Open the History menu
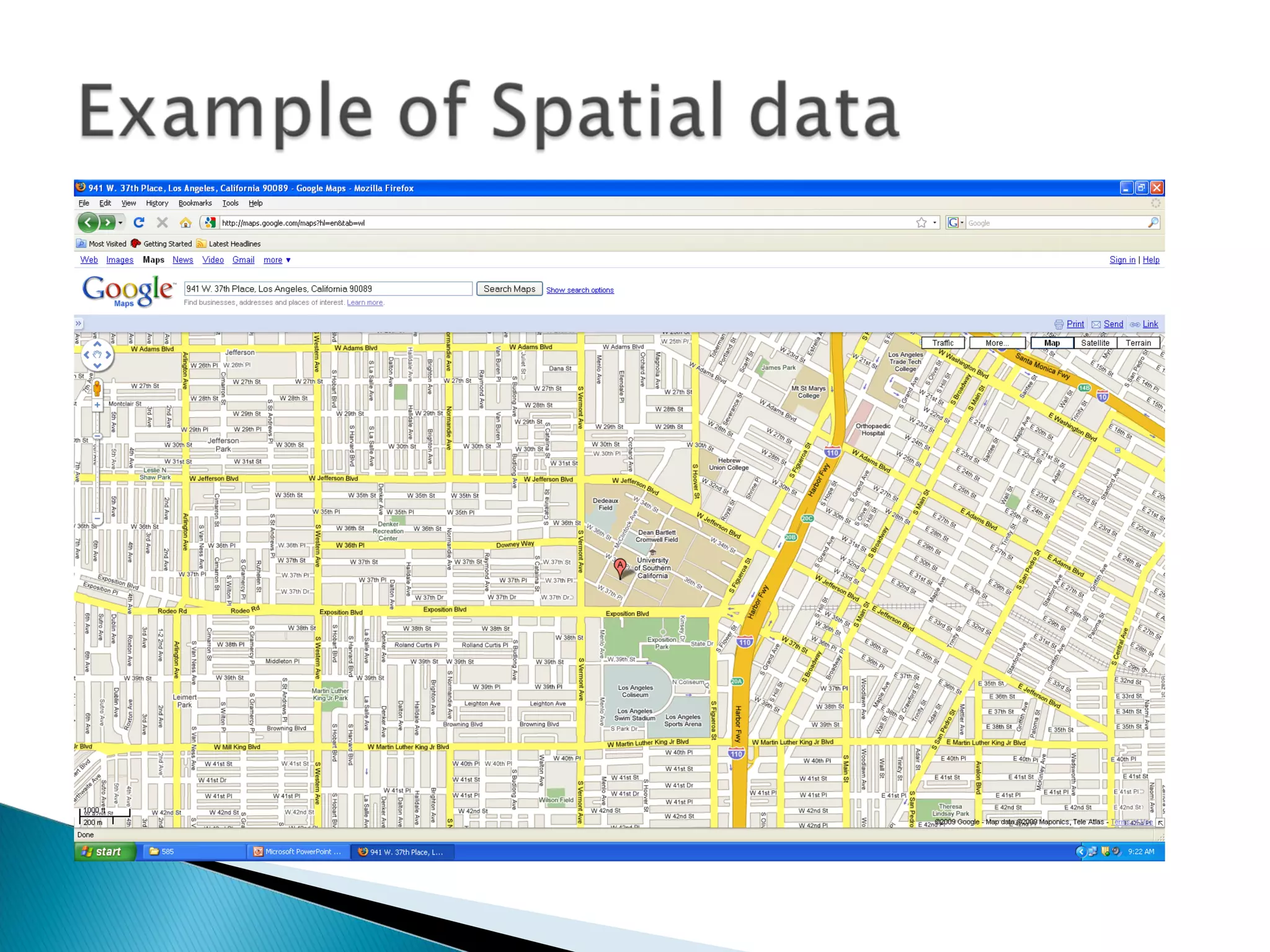The height and width of the screenshot is (952, 1270). [x=157, y=203]
